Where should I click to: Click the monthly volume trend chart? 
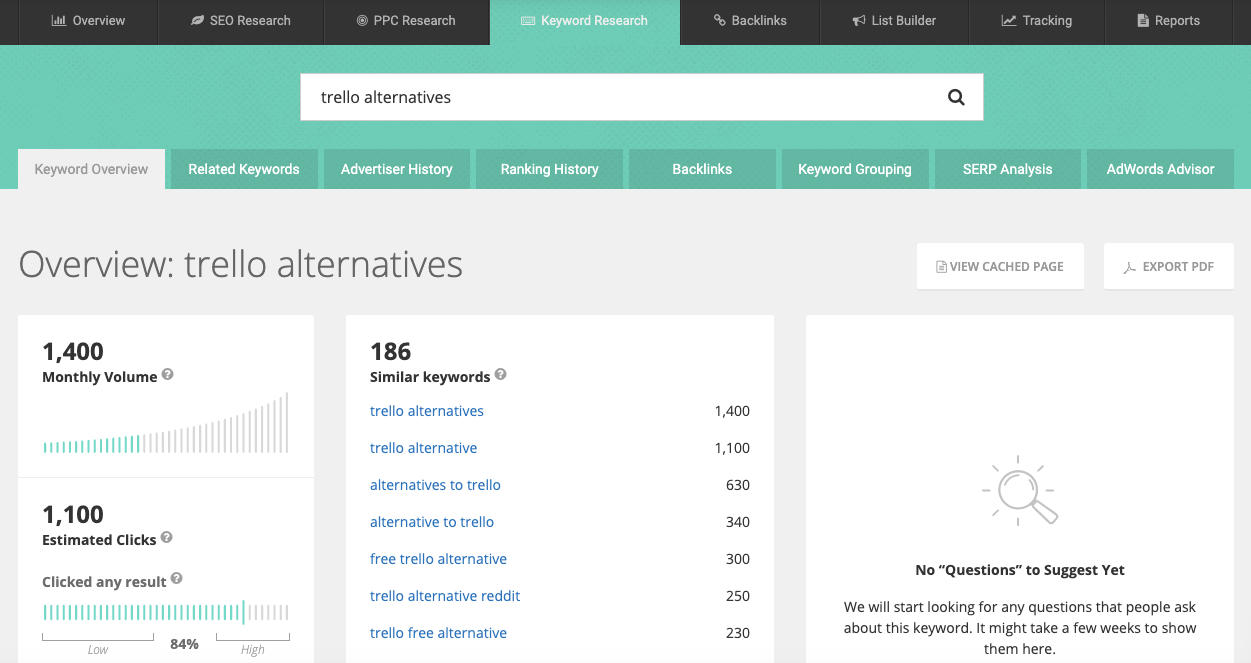pyautogui.click(x=166, y=423)
